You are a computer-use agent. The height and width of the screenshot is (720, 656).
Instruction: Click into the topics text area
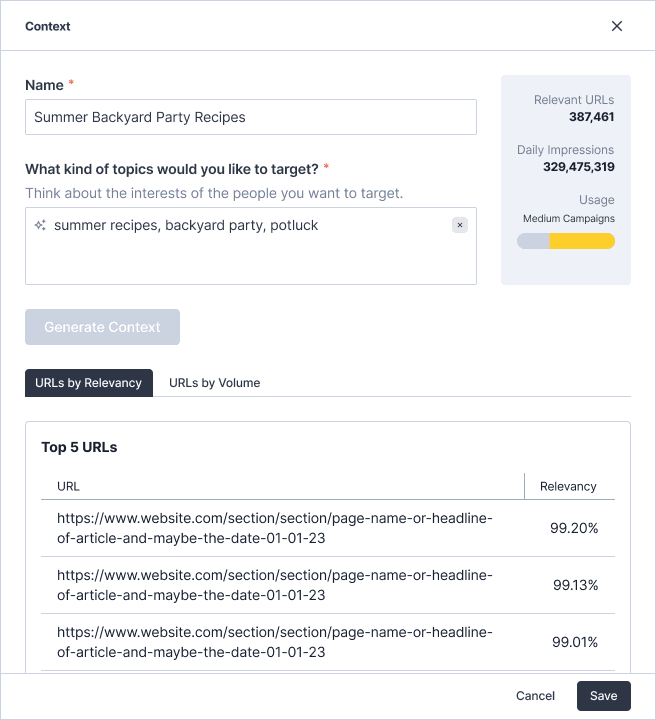(251, 246)
